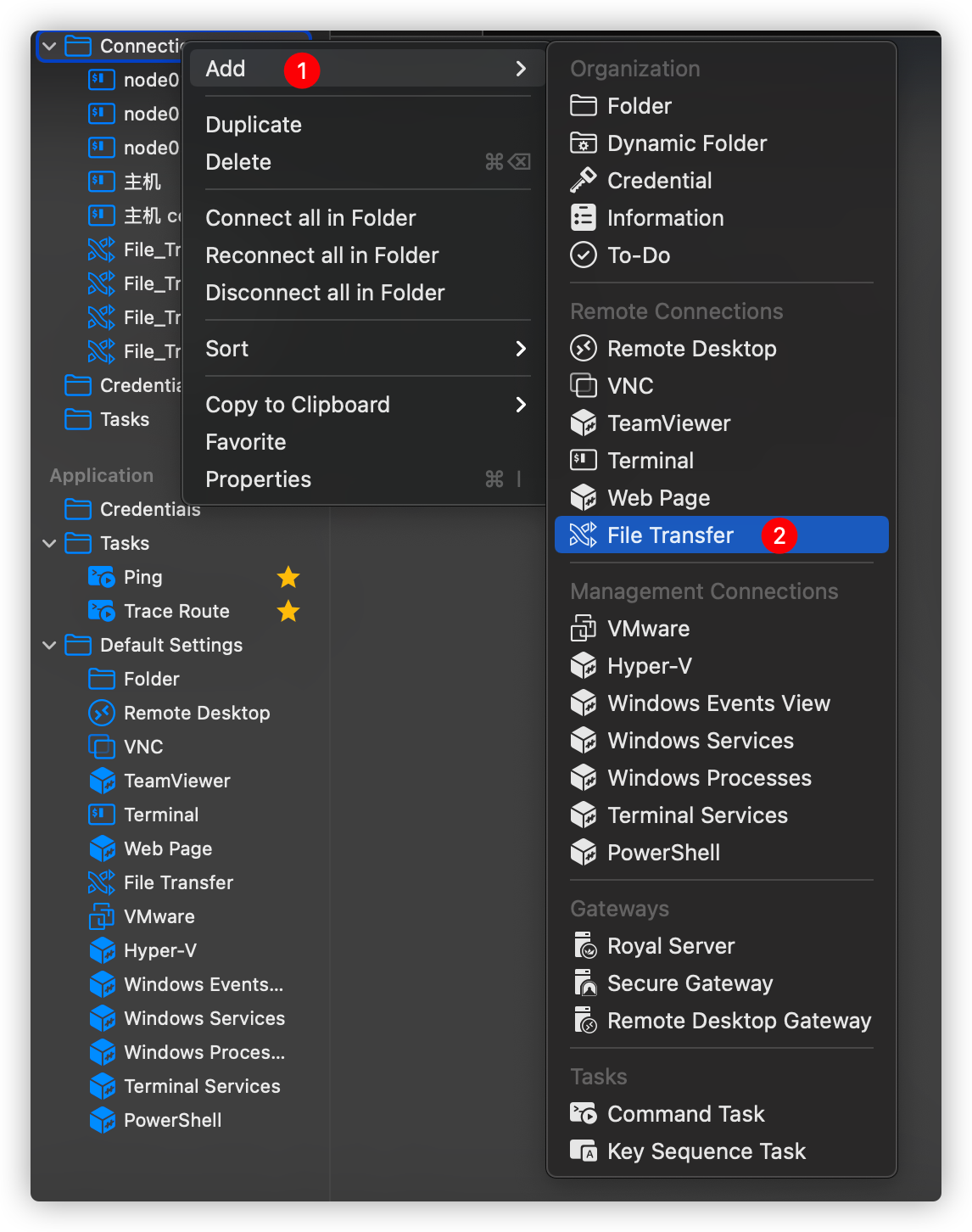Click the Folder icon under Organization
The image size is (972, 1232).
click(584, 106)
